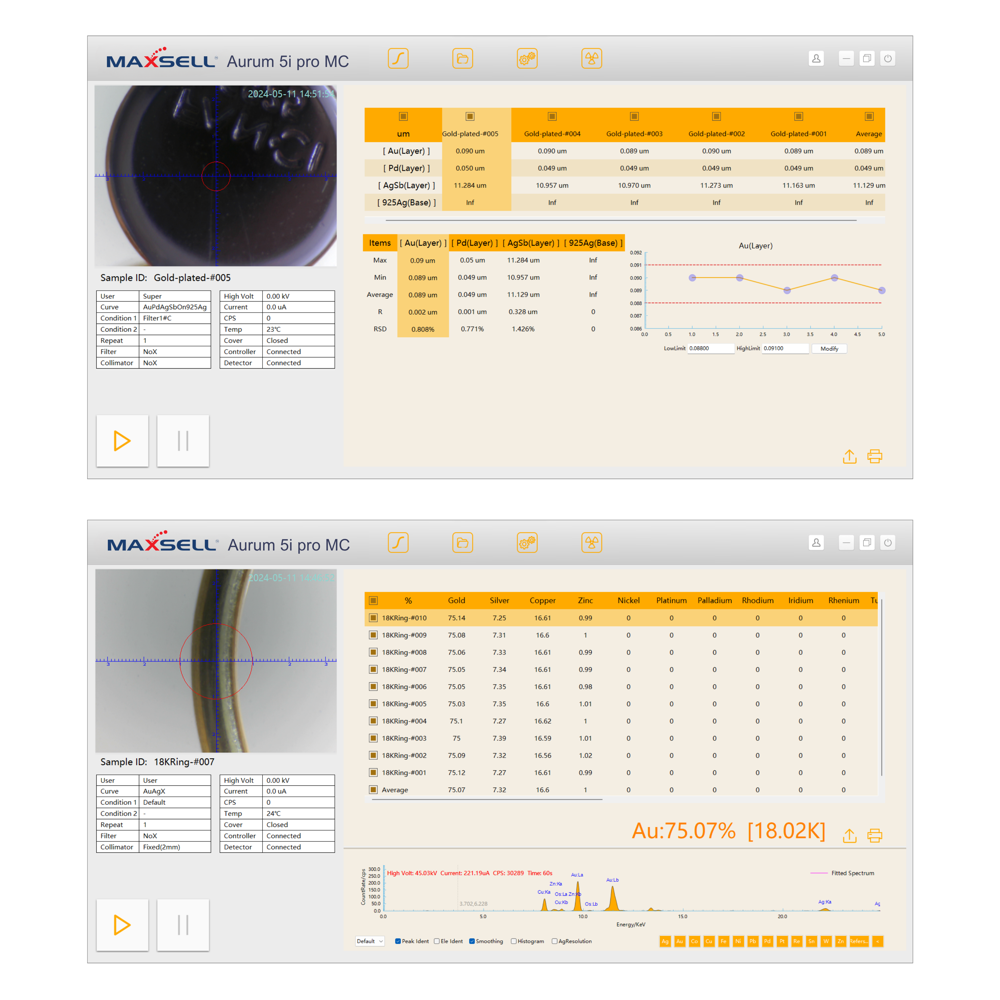Open the file folder icon in toolbar
This screenshot has width=1000, height=1000.
[462, 58]
